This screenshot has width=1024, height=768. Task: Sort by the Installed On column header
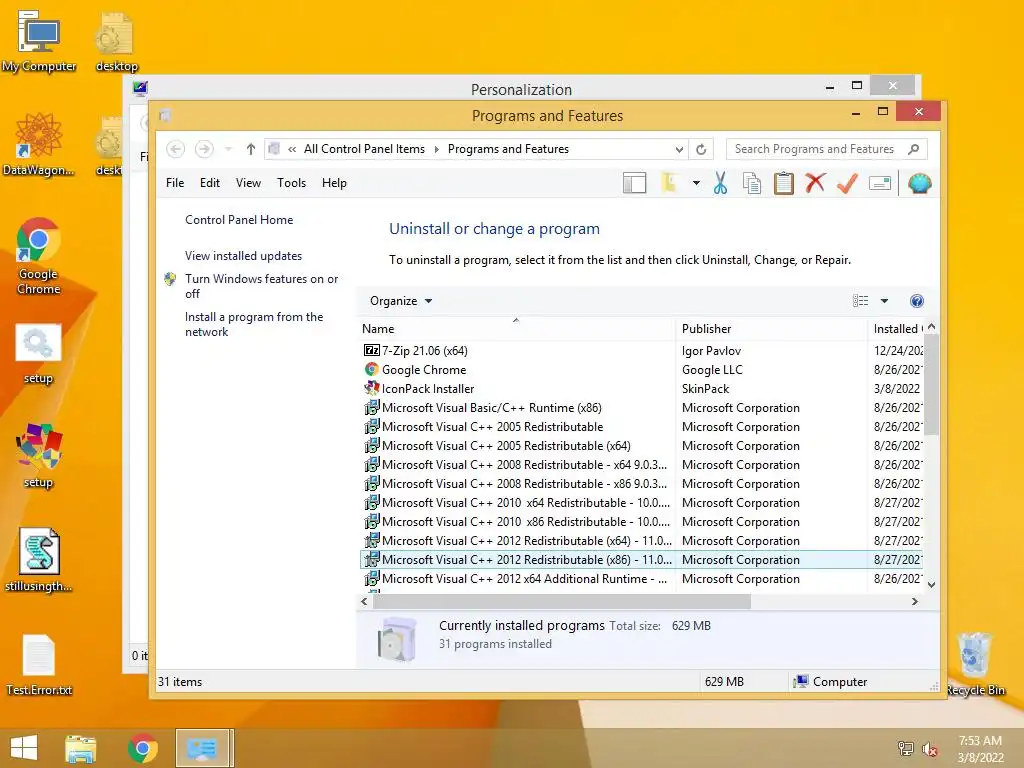(x=896, y=329)
